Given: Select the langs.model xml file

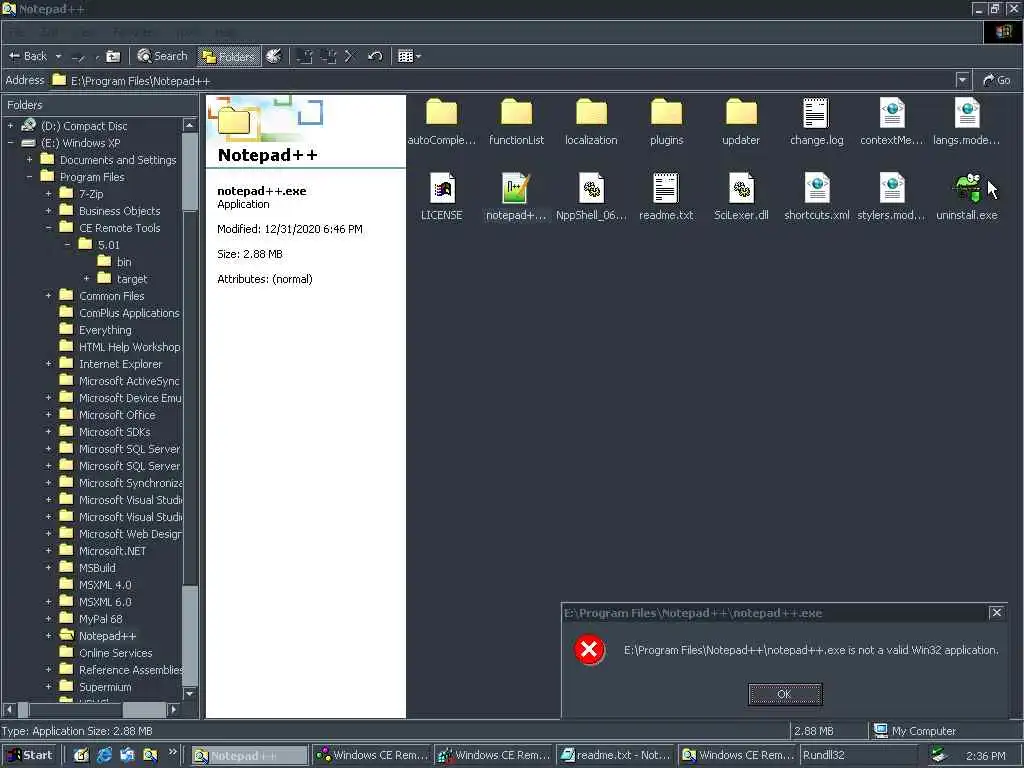Looking at the screenshot, I should click(967, 122).
